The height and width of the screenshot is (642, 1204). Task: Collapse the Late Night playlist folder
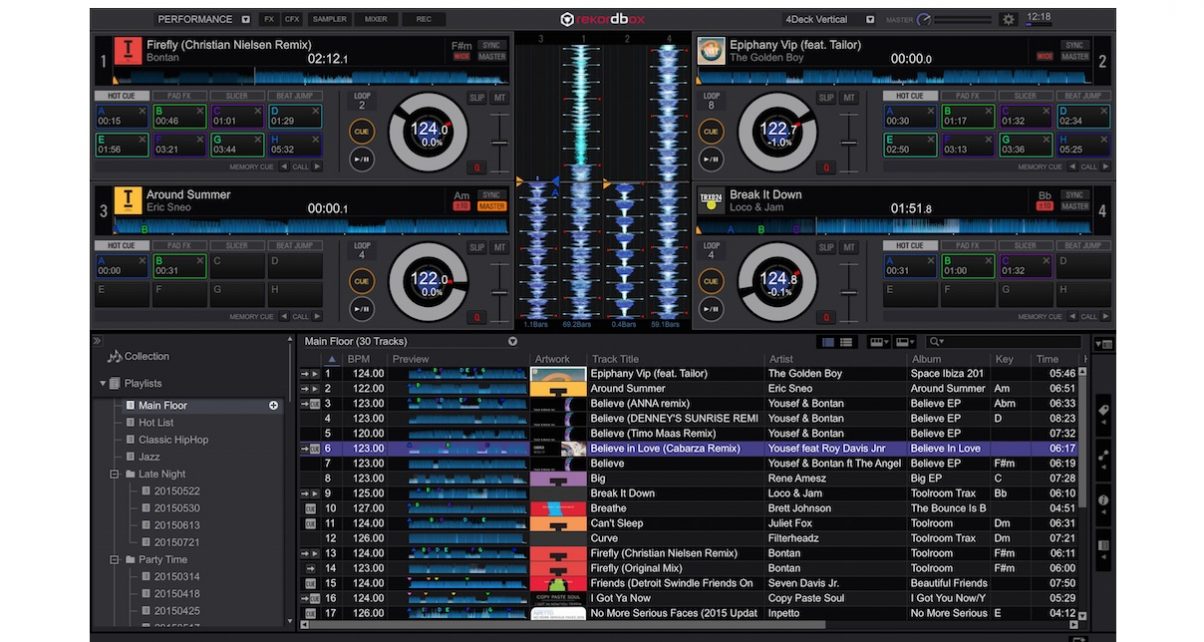click(114, 475)
